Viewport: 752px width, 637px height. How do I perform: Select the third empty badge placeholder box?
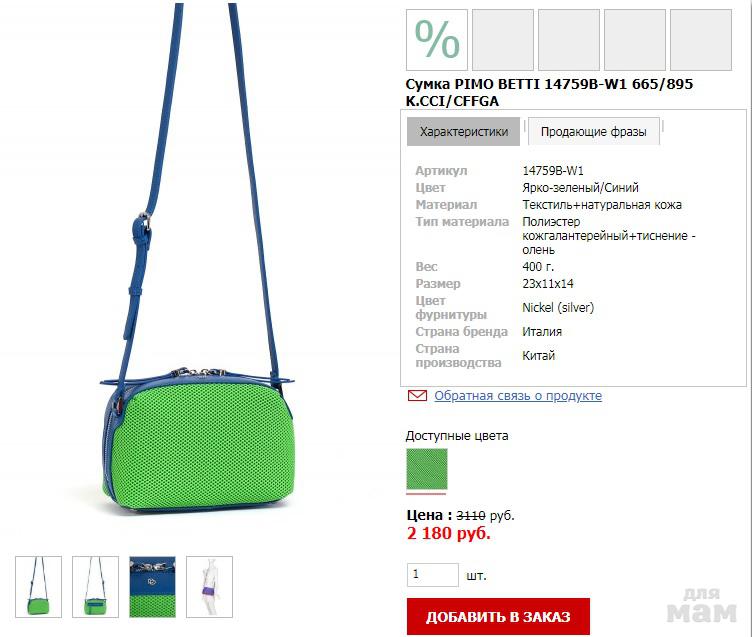pos(634,40)
